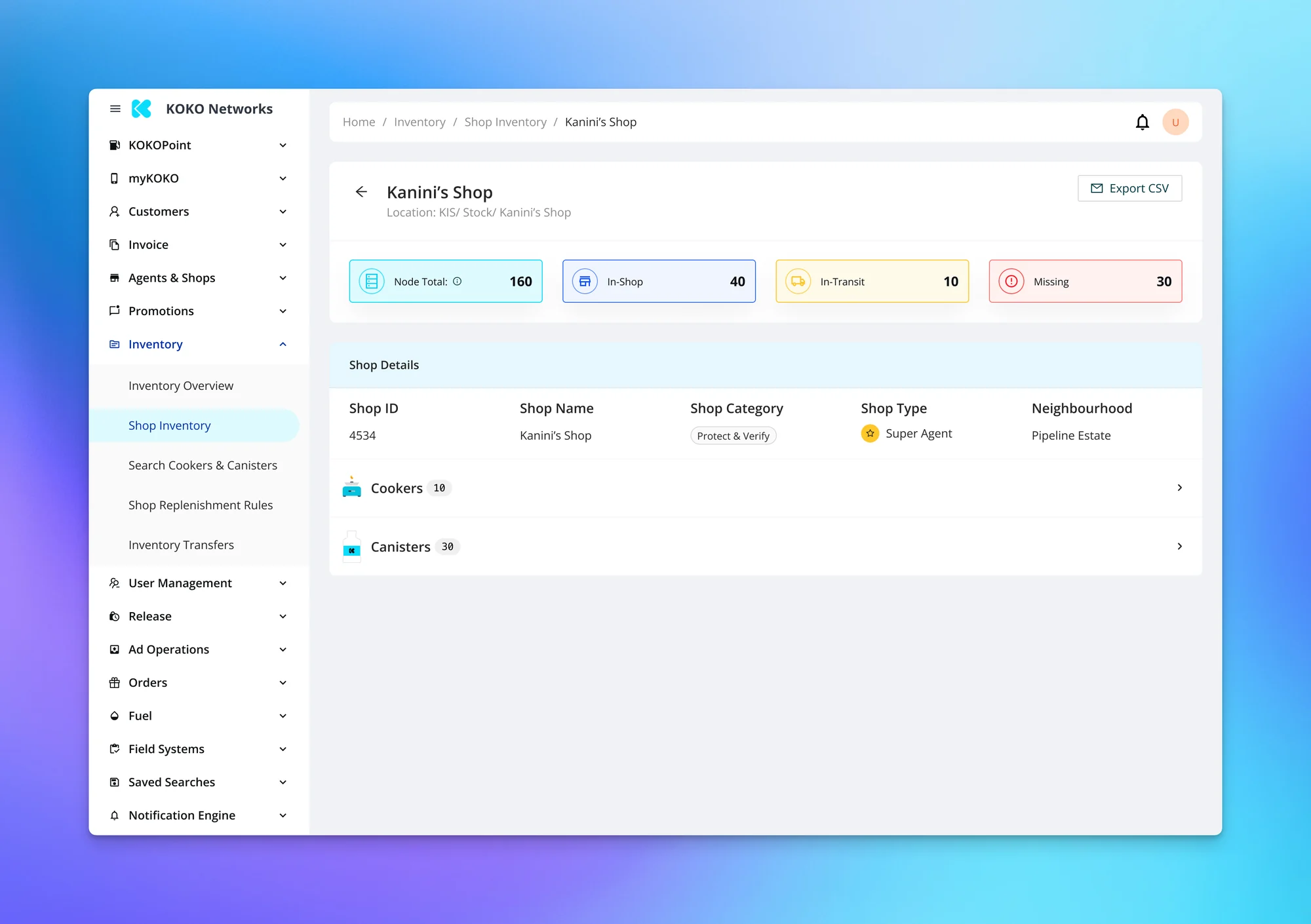Click the Orders gift box icon
This screenshot has height=924, width=1311.
[x=115, y=682]
